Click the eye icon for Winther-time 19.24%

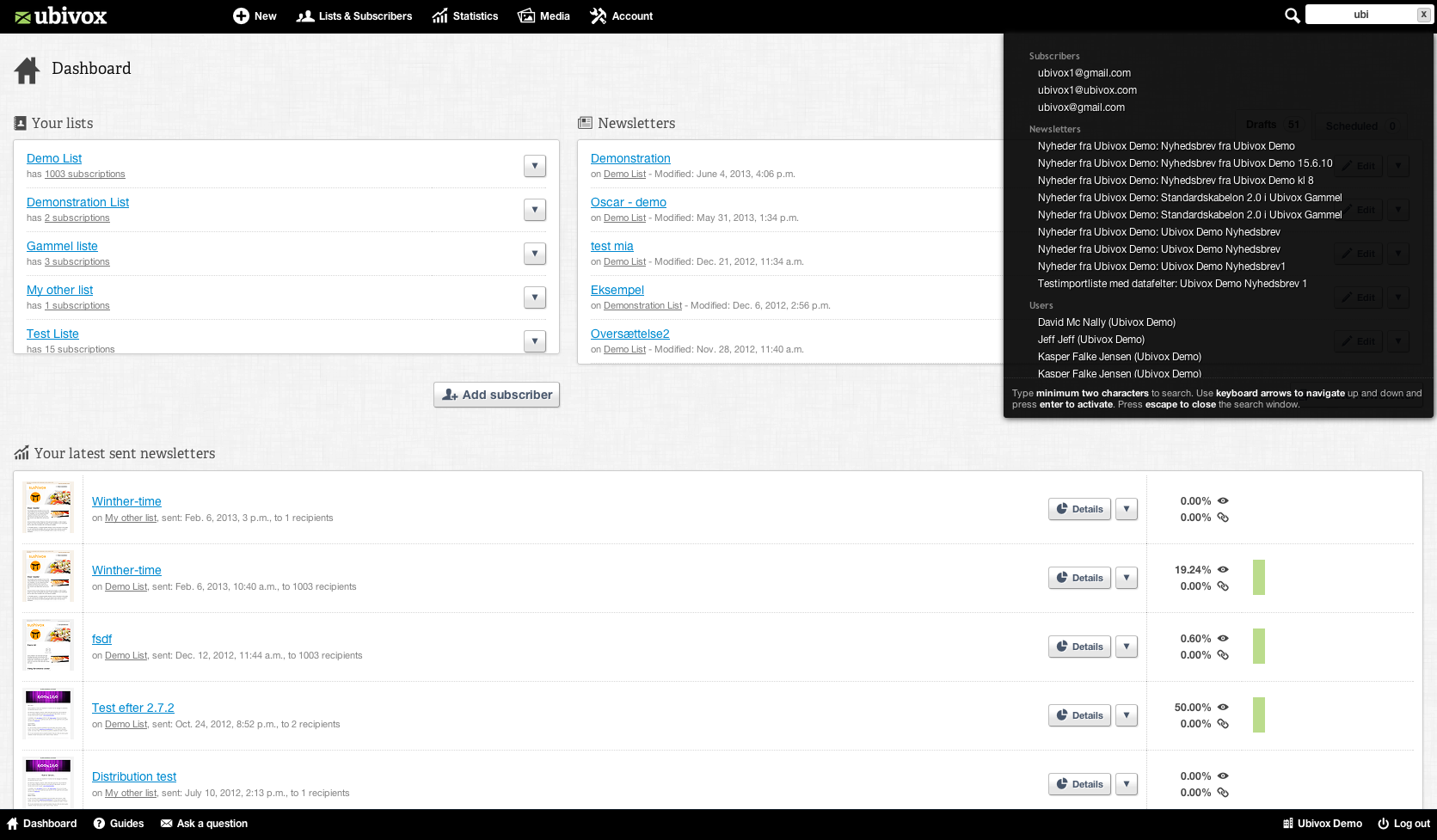[x=1223, y=569]
